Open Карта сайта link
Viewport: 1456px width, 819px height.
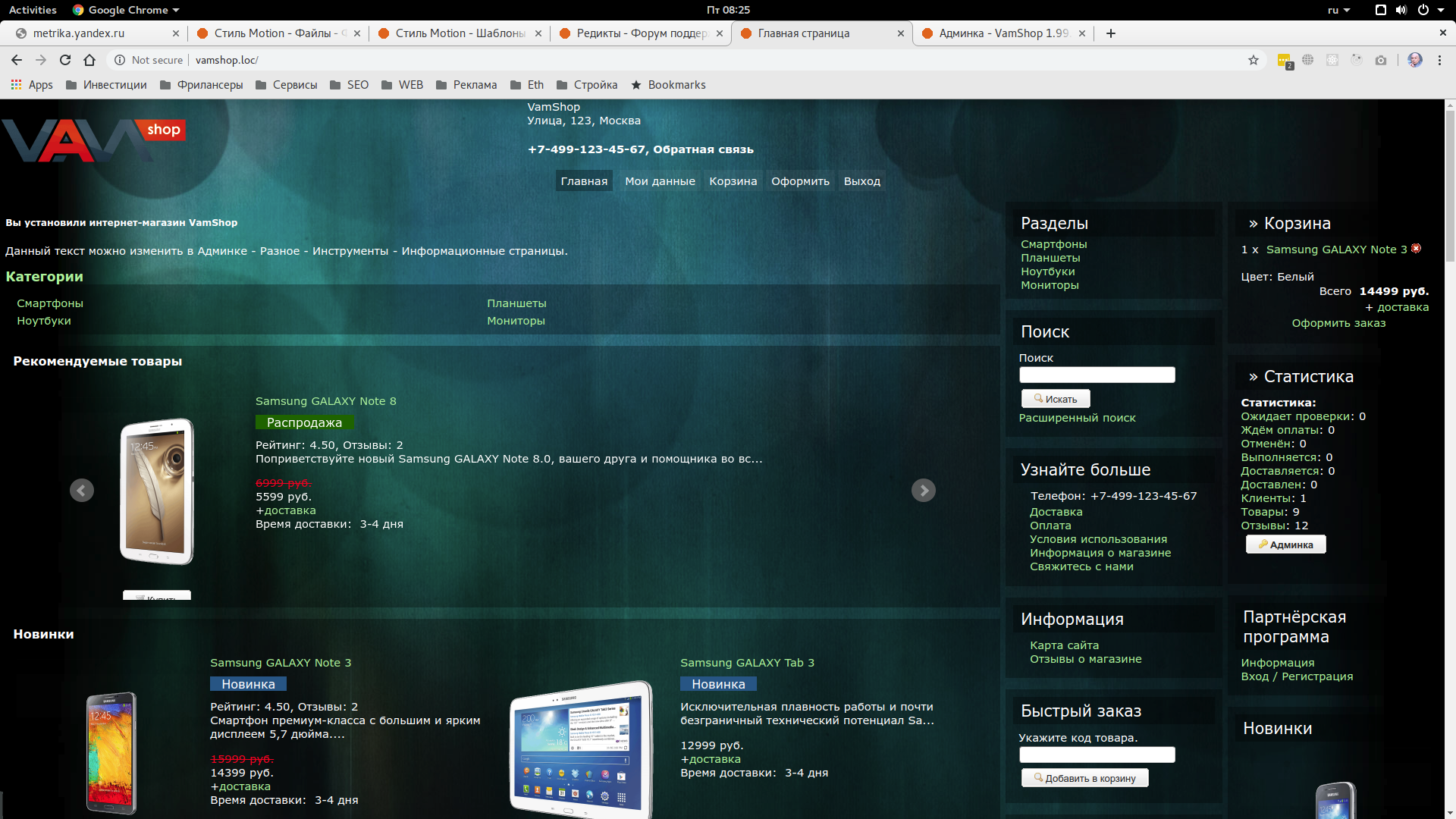[x=1064, y=645]
